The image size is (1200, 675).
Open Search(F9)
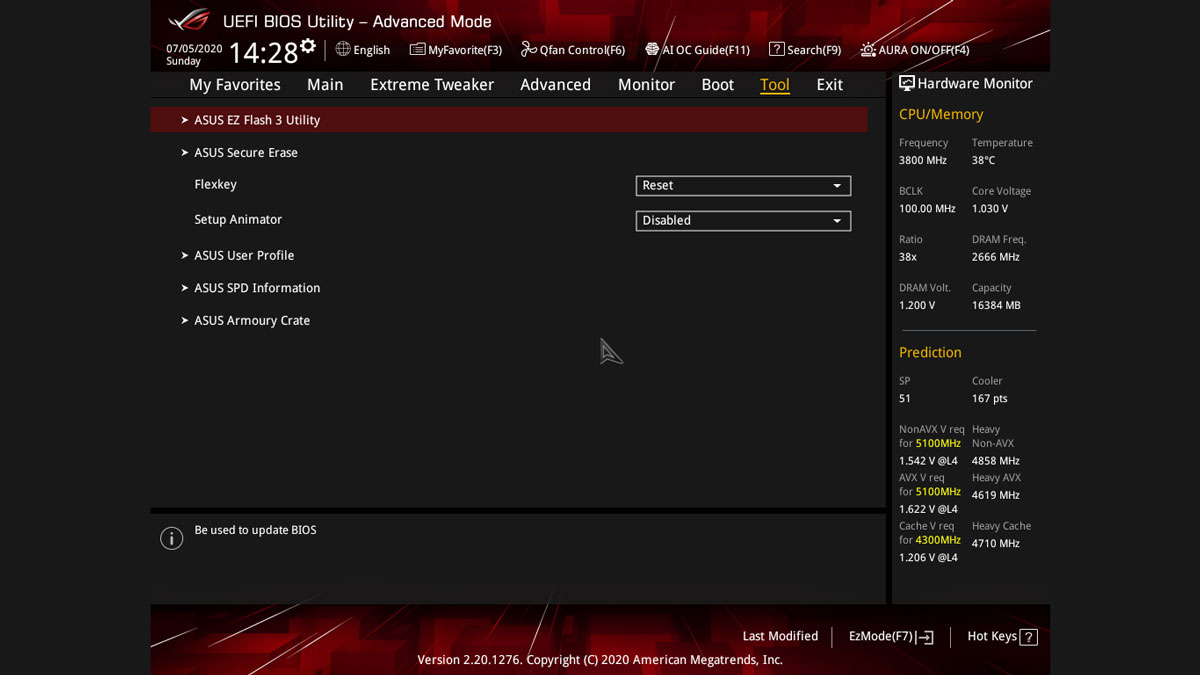(805, 50)
